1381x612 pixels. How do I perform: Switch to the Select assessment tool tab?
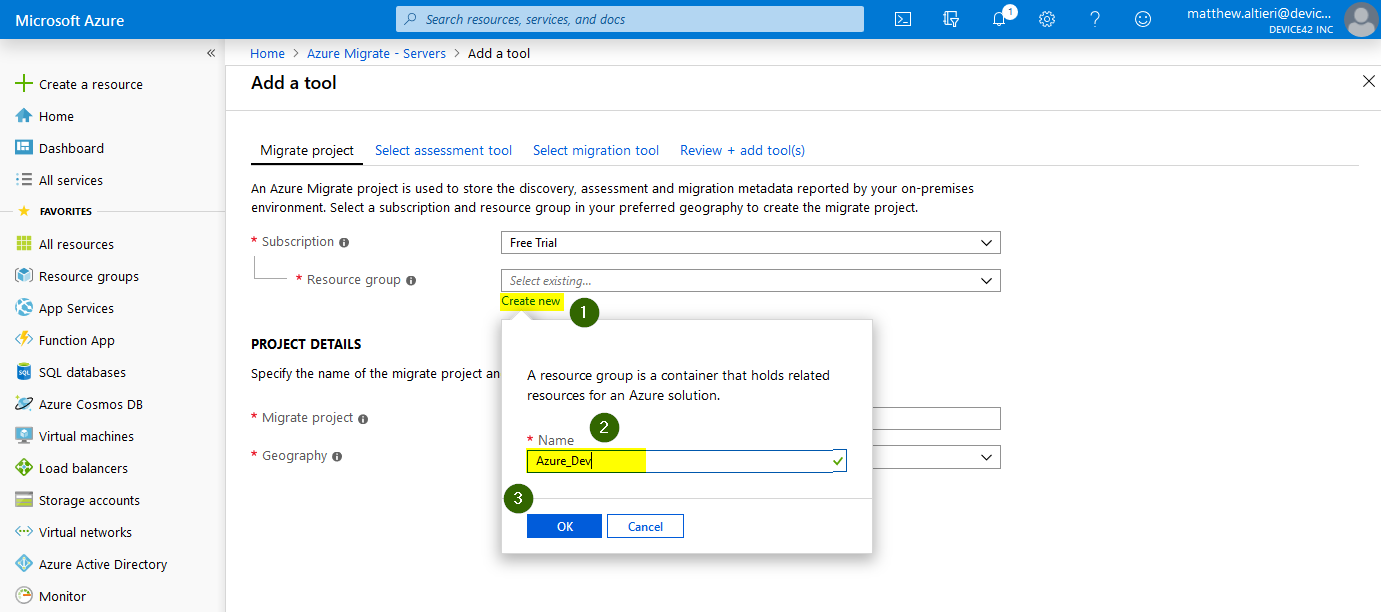(x=443, y=150)
